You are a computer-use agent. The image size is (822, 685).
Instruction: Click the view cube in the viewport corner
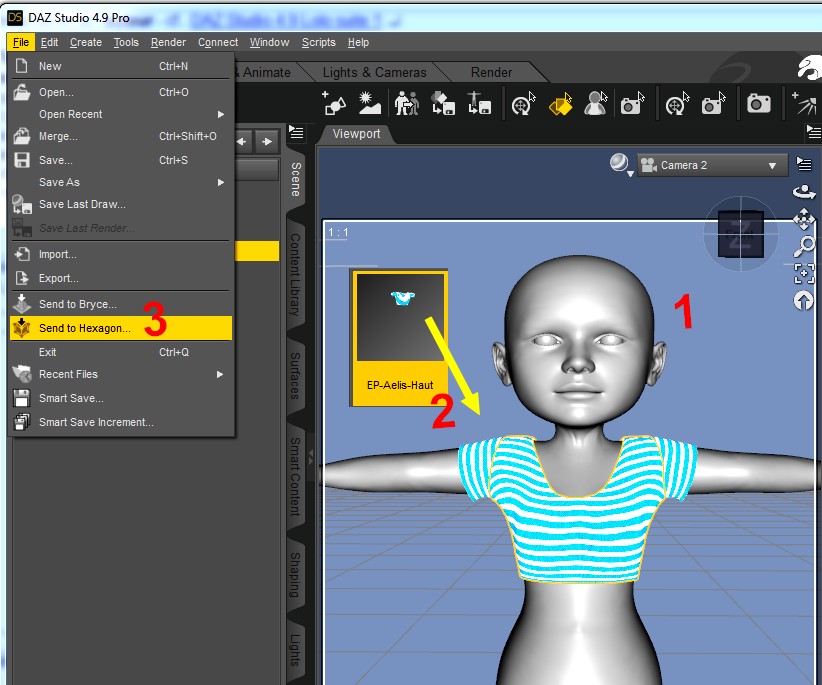click(740, 234)
